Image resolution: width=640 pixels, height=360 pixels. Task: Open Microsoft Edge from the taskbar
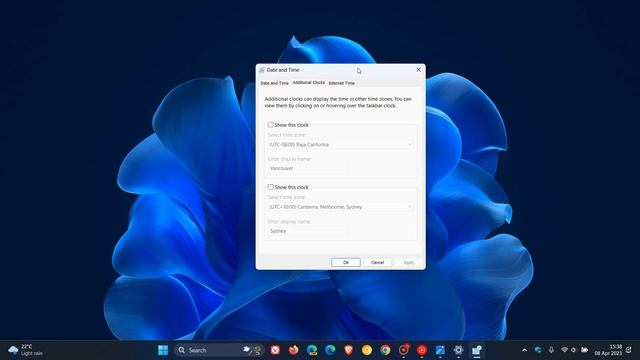point(330,350)
